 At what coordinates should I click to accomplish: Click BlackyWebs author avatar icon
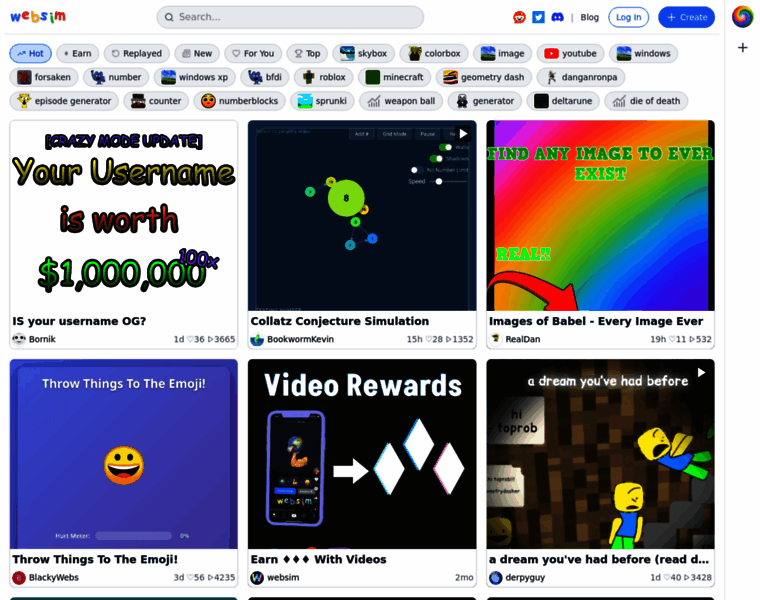(19, 578)
